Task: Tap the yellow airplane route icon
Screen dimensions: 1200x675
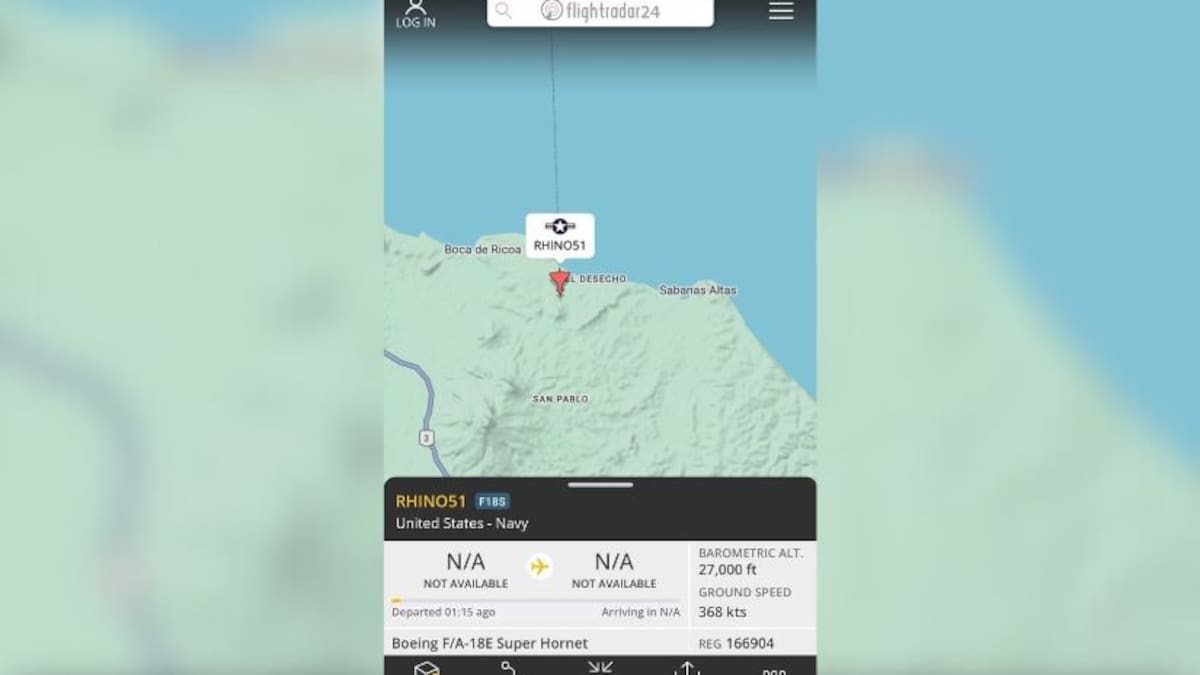Action: (540, 567)
